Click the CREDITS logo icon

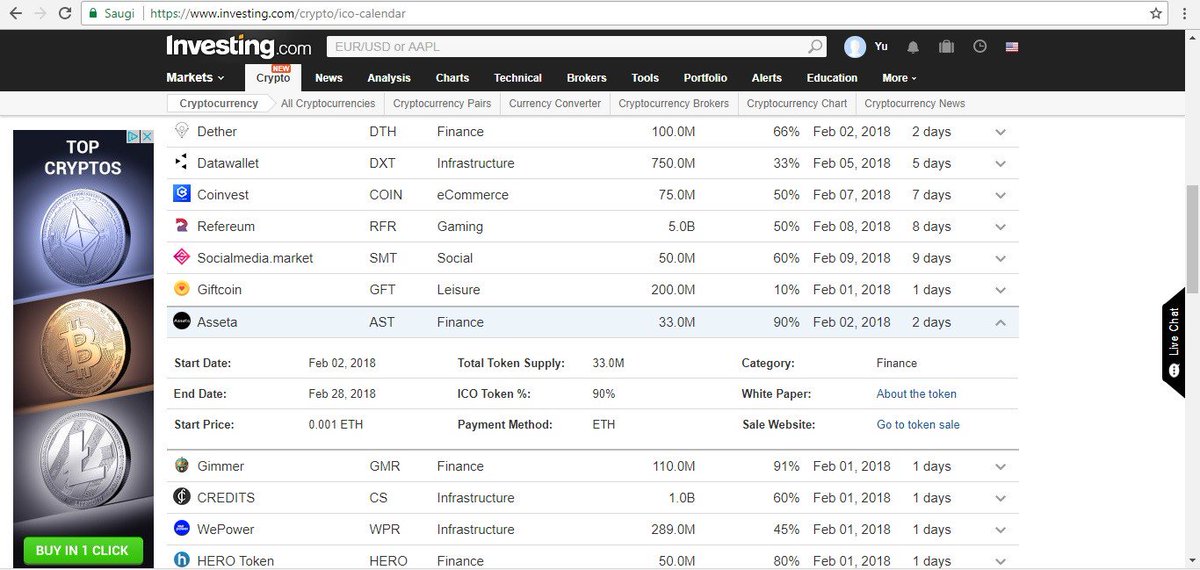pyautogui.click(x=182, y=497)
